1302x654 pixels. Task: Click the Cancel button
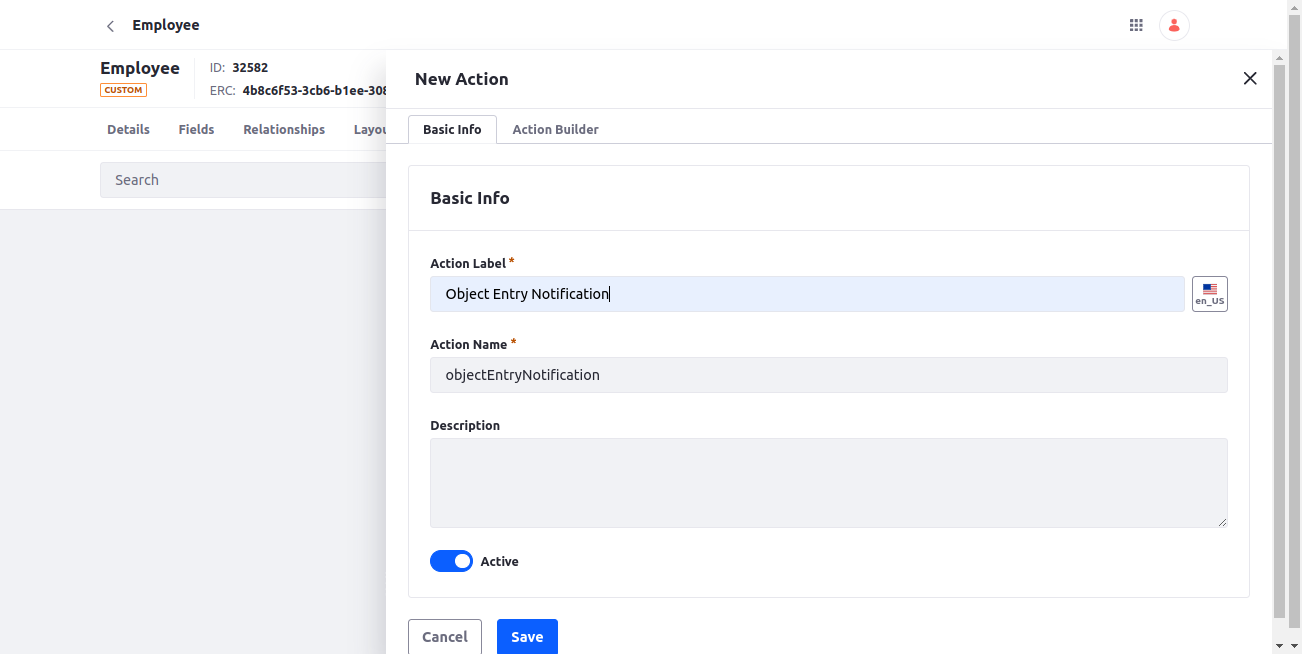click(445, 637)
